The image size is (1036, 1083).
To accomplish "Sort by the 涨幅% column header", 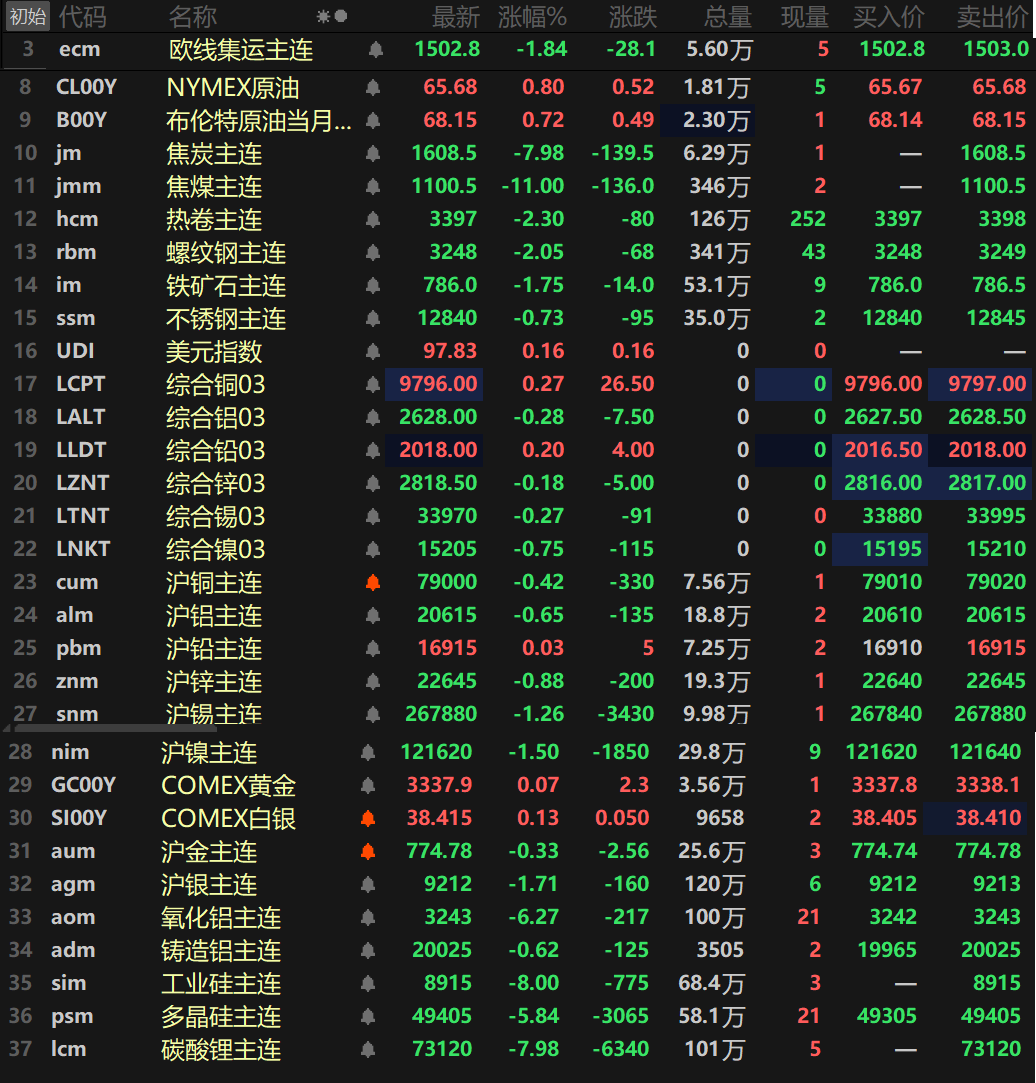I will [x=532, y=17].
